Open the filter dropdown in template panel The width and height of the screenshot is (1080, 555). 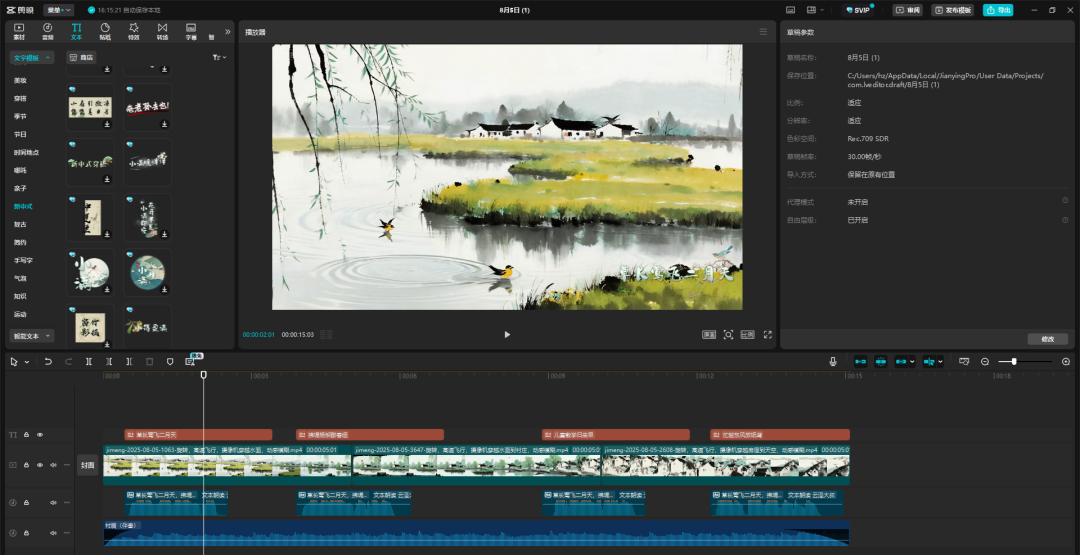219,57
